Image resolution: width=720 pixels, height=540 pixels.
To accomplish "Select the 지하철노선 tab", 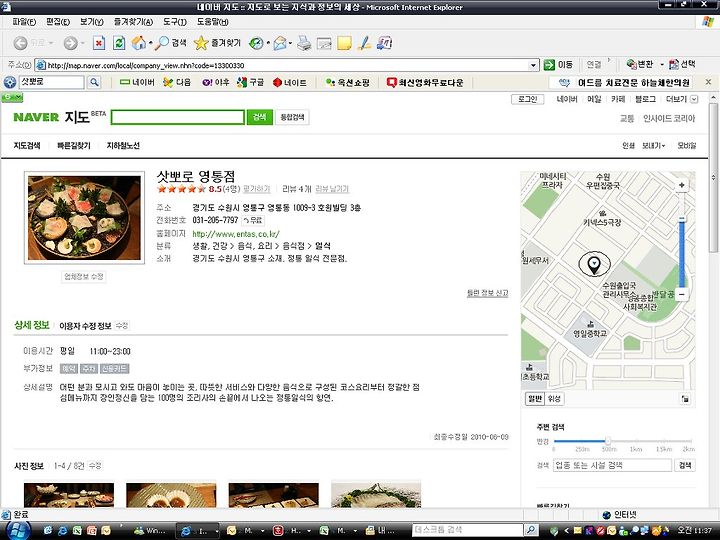I will point(123,146).
